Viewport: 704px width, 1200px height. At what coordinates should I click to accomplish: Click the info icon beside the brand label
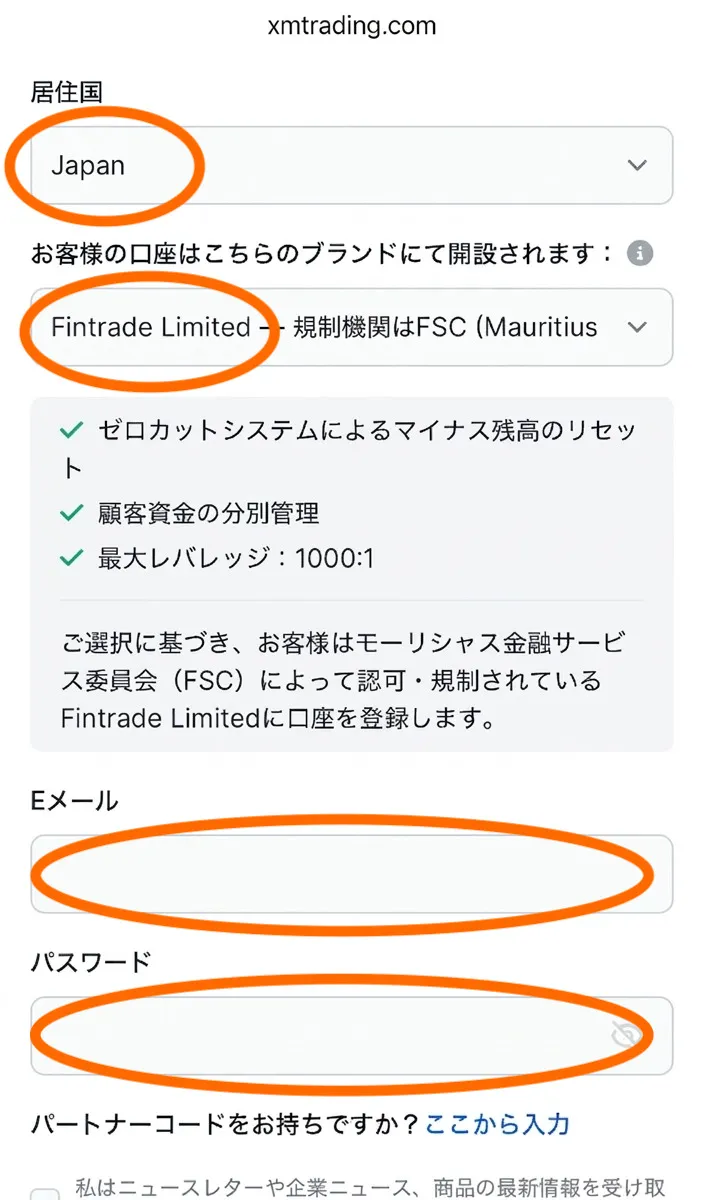(640, 253)
